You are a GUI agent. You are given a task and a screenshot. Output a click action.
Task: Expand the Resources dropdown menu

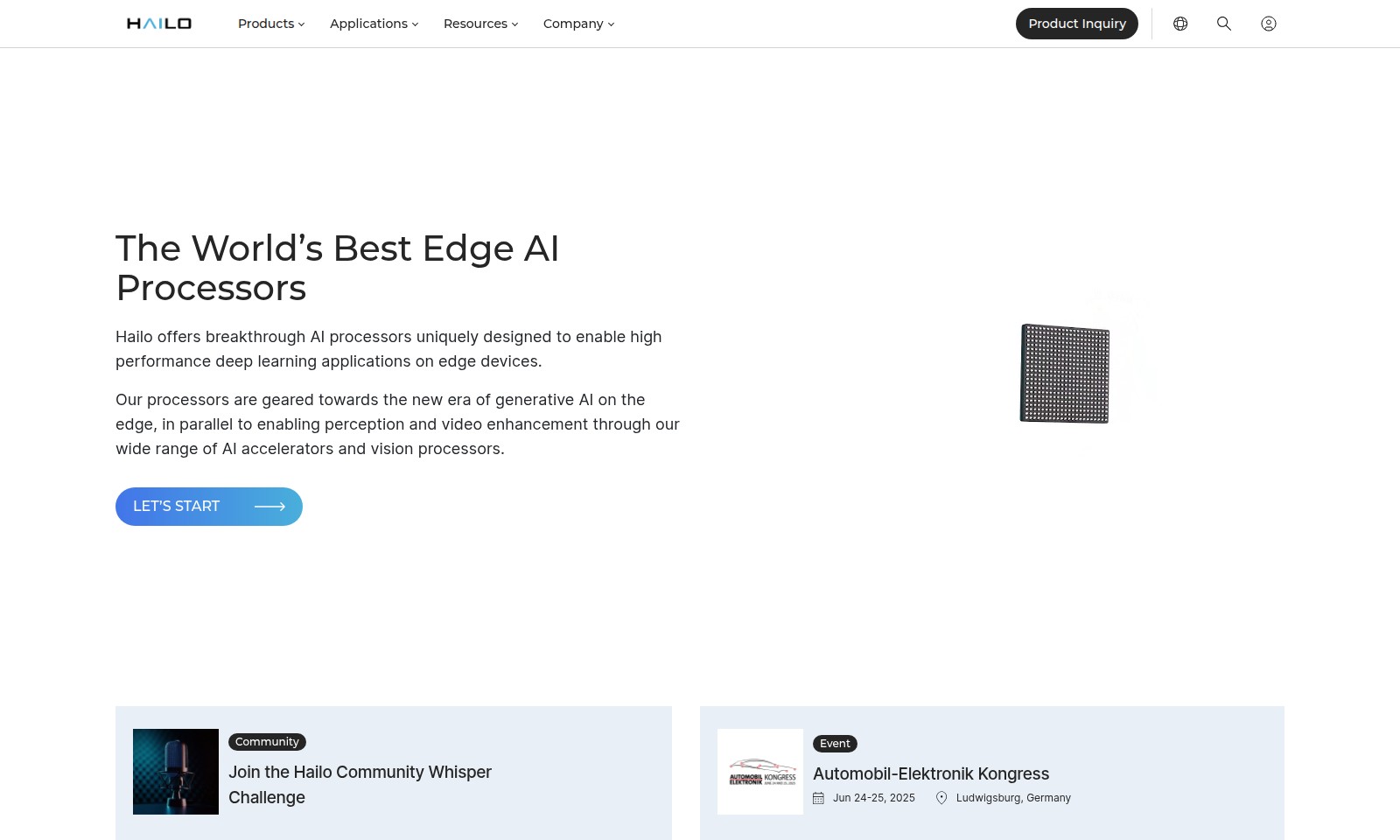[480, 24]
